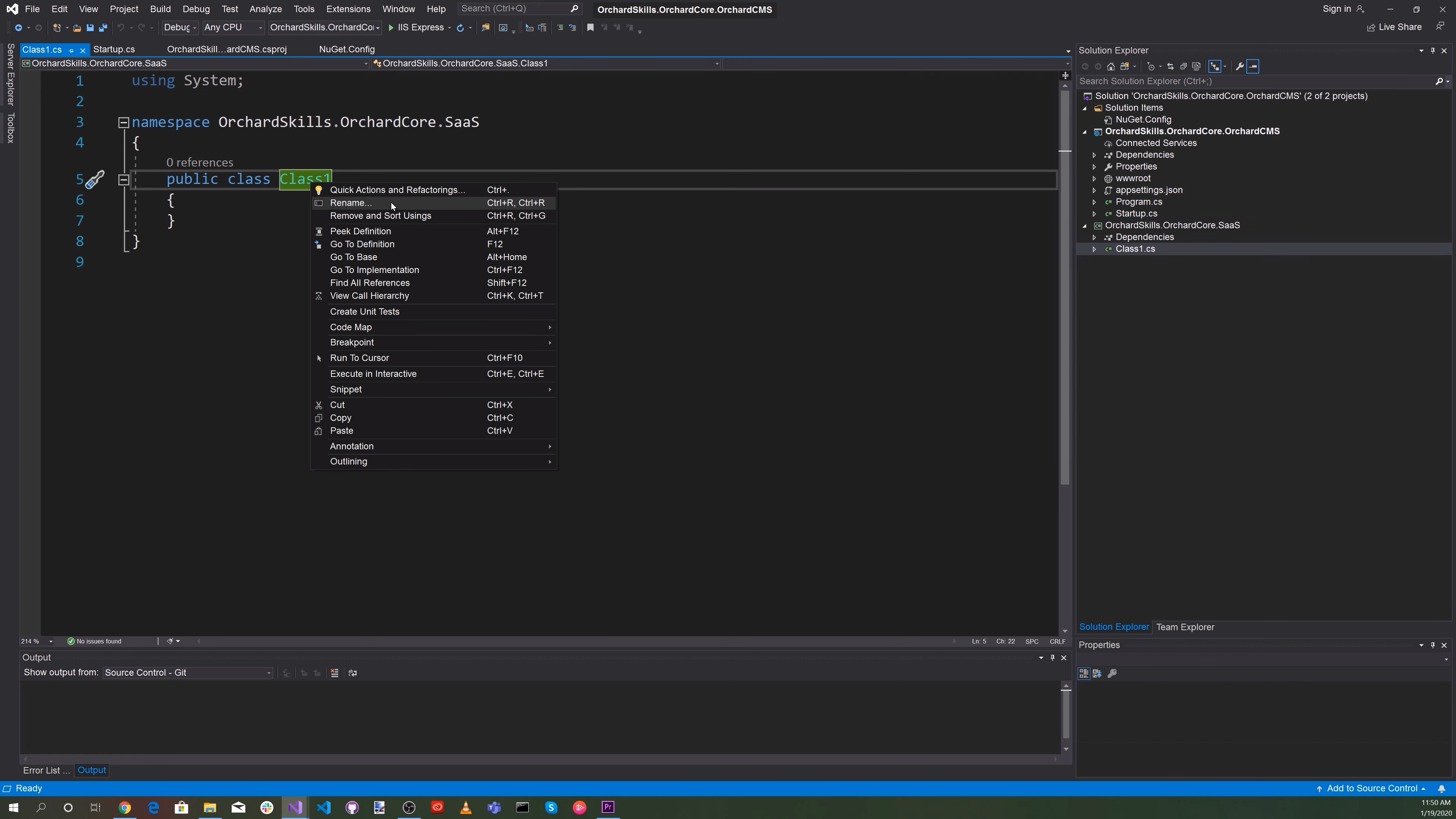
Task: Toggle auto-hide pin on the Output panel
Action: click(x=1053, y=658)
